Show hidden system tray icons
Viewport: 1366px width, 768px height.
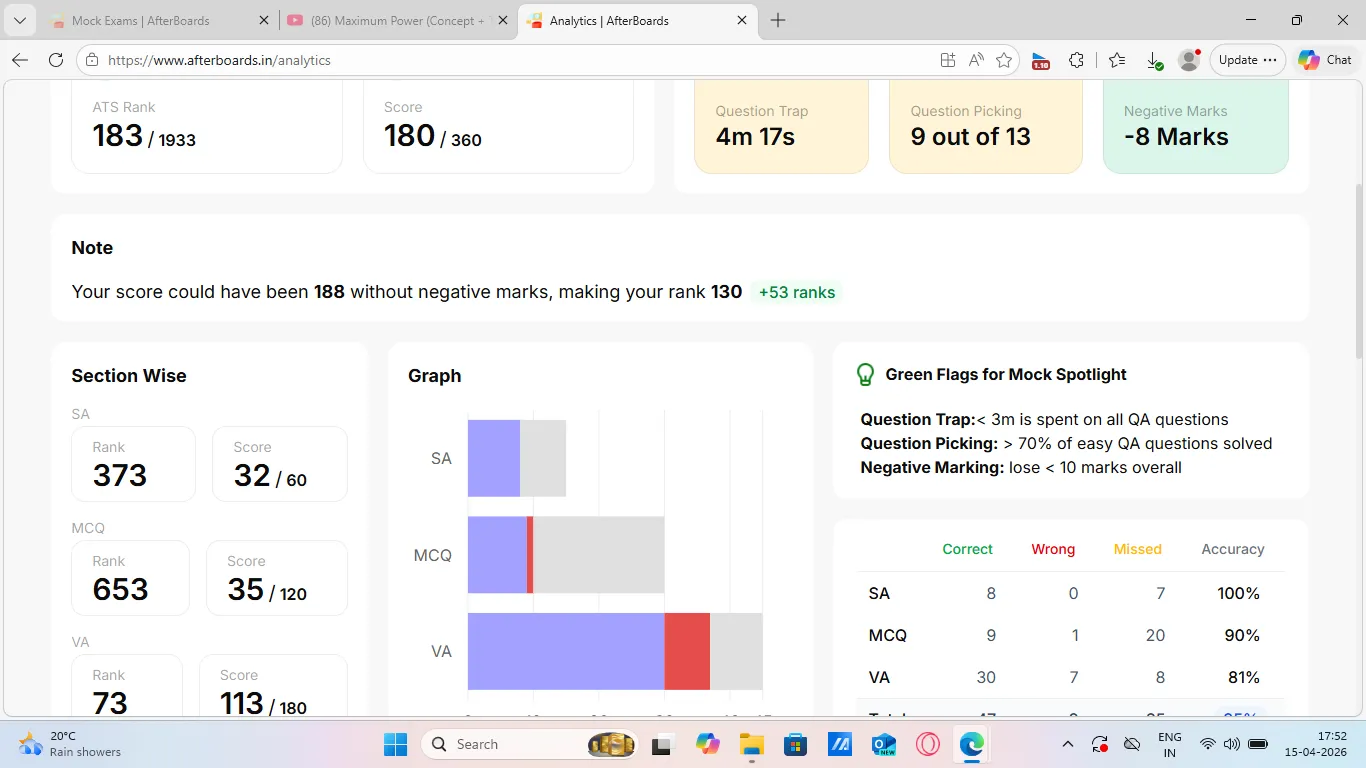click(1067, 744)
